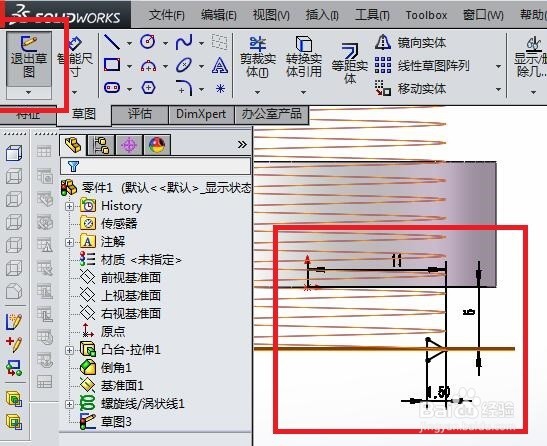The image size is (547, 446).
Task: Select the Corner Rectangle tool
Action: tap(112, 65)
